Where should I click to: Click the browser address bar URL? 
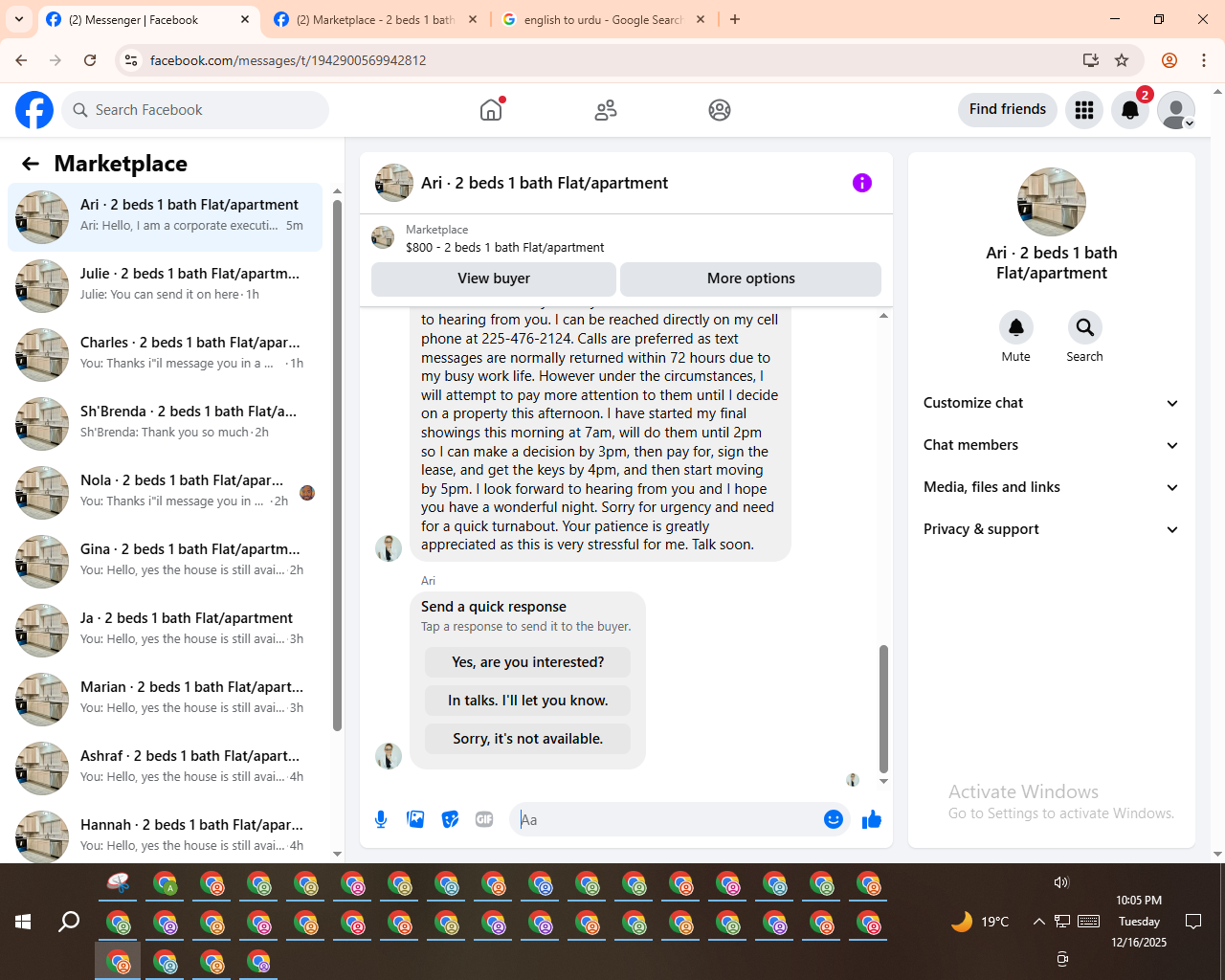point(288,60)
